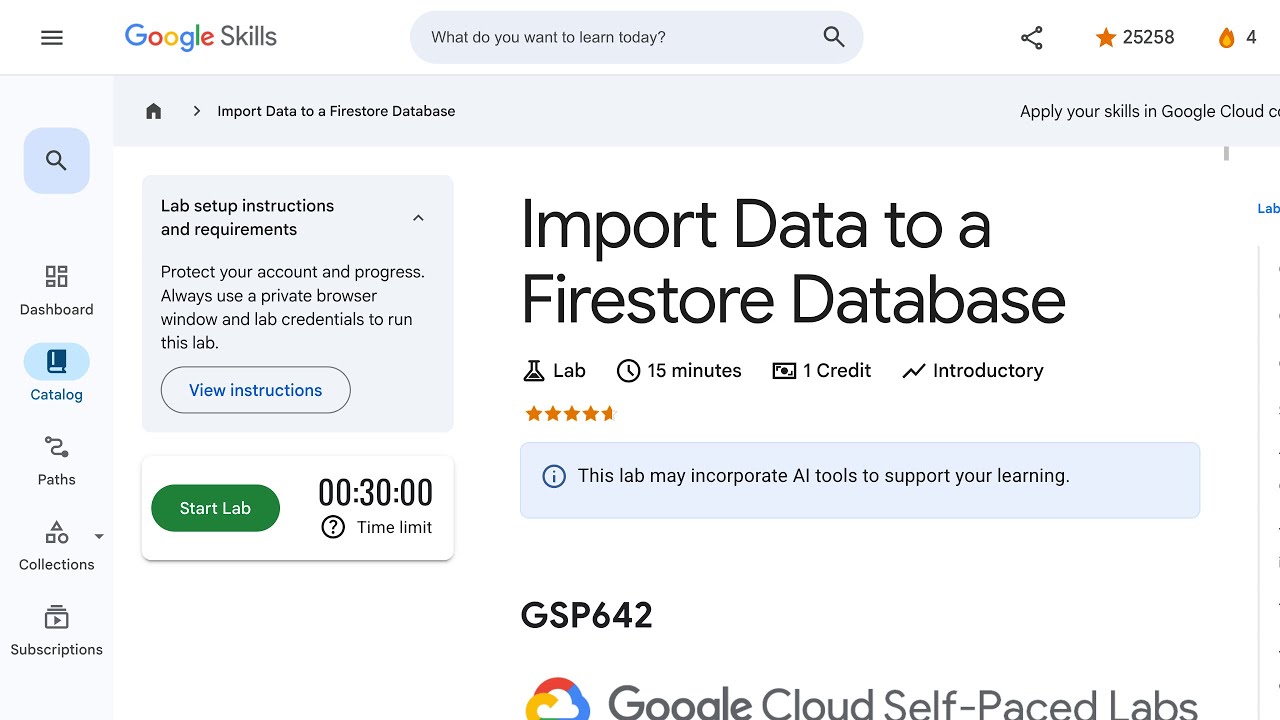Click the Time limit help icon
The width and height of the screenshot is (1280, 720).
(x=333, y=527)
